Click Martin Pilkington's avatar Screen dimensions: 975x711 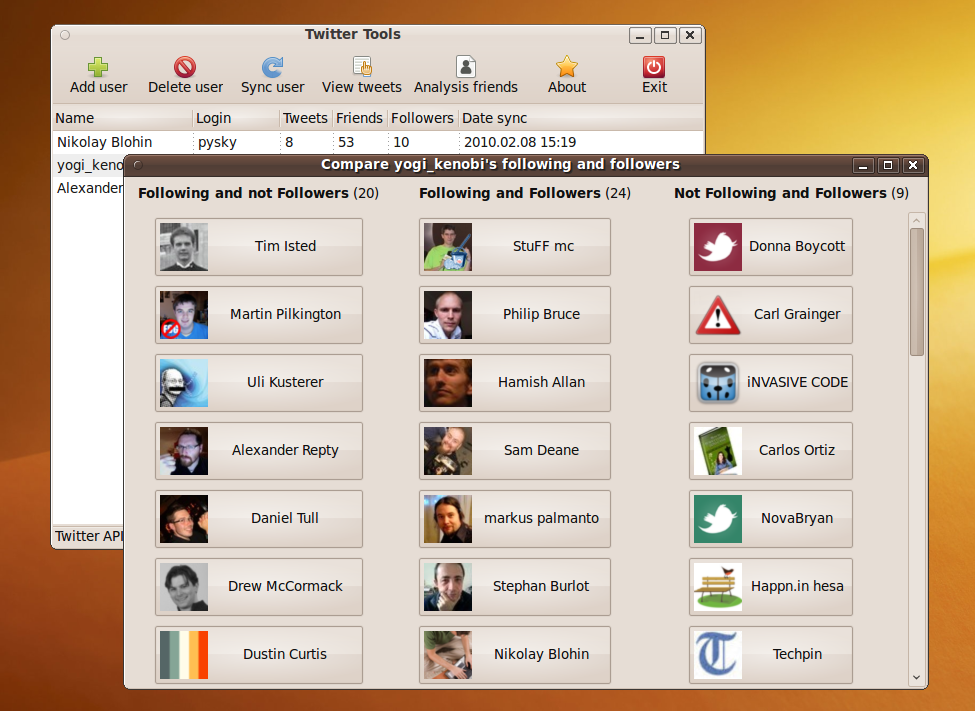click(184, 315)
